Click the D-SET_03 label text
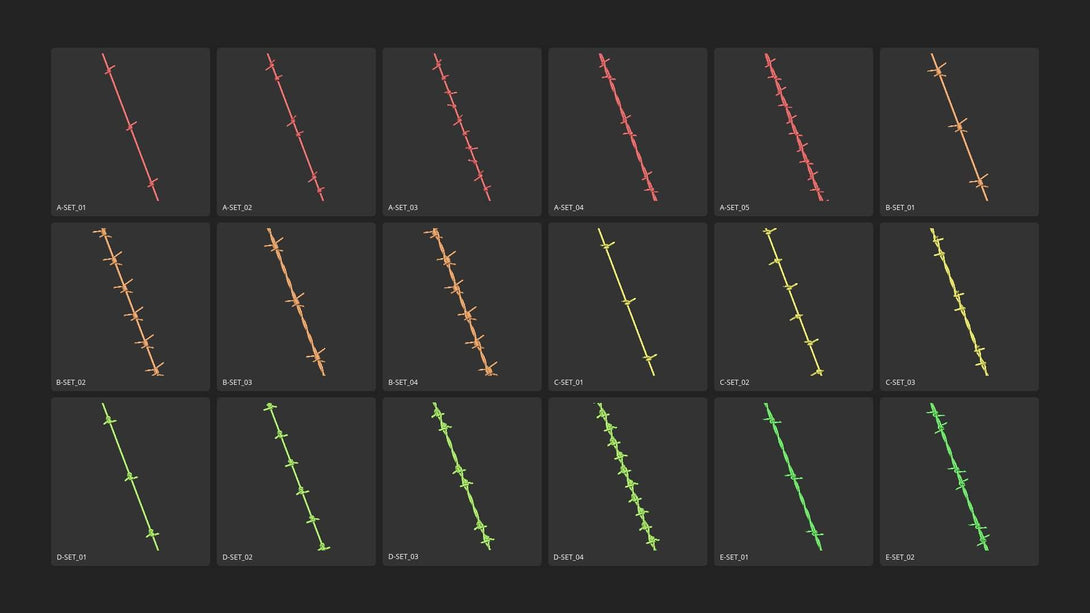 click(x=402, y=557)
